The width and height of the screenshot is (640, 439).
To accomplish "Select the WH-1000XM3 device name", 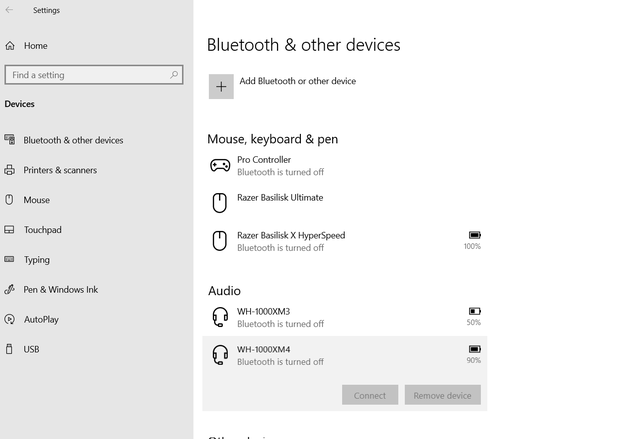I will 264,311.
